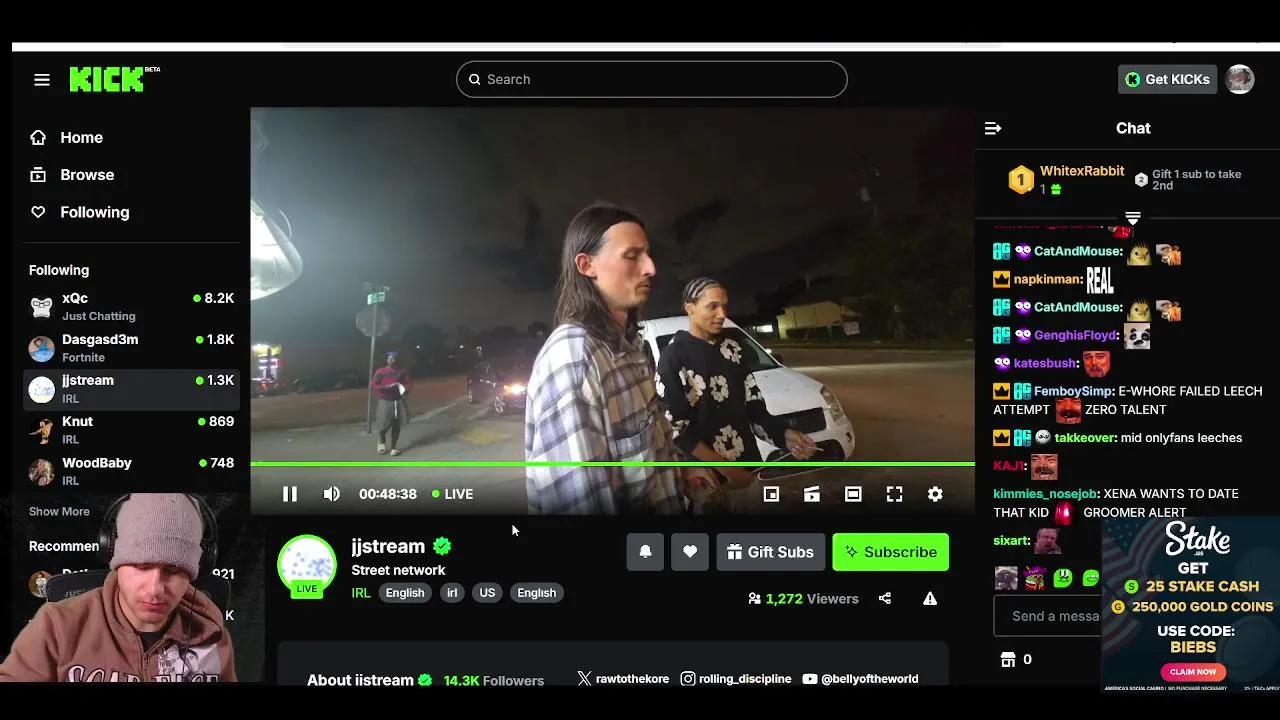This screenshot has width=1280, height=720.
Task: Click GenghisFloyd username in chat
Action: pyautogui.click(x=1075, y=335)
